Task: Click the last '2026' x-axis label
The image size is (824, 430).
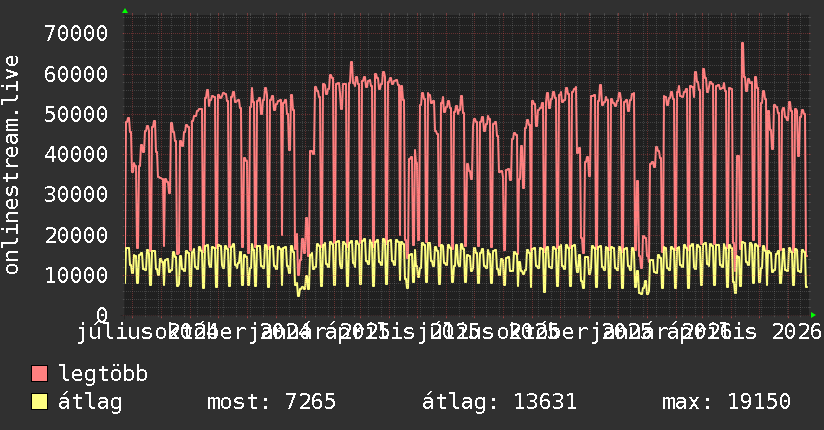Action: click(x=796, y=332)
